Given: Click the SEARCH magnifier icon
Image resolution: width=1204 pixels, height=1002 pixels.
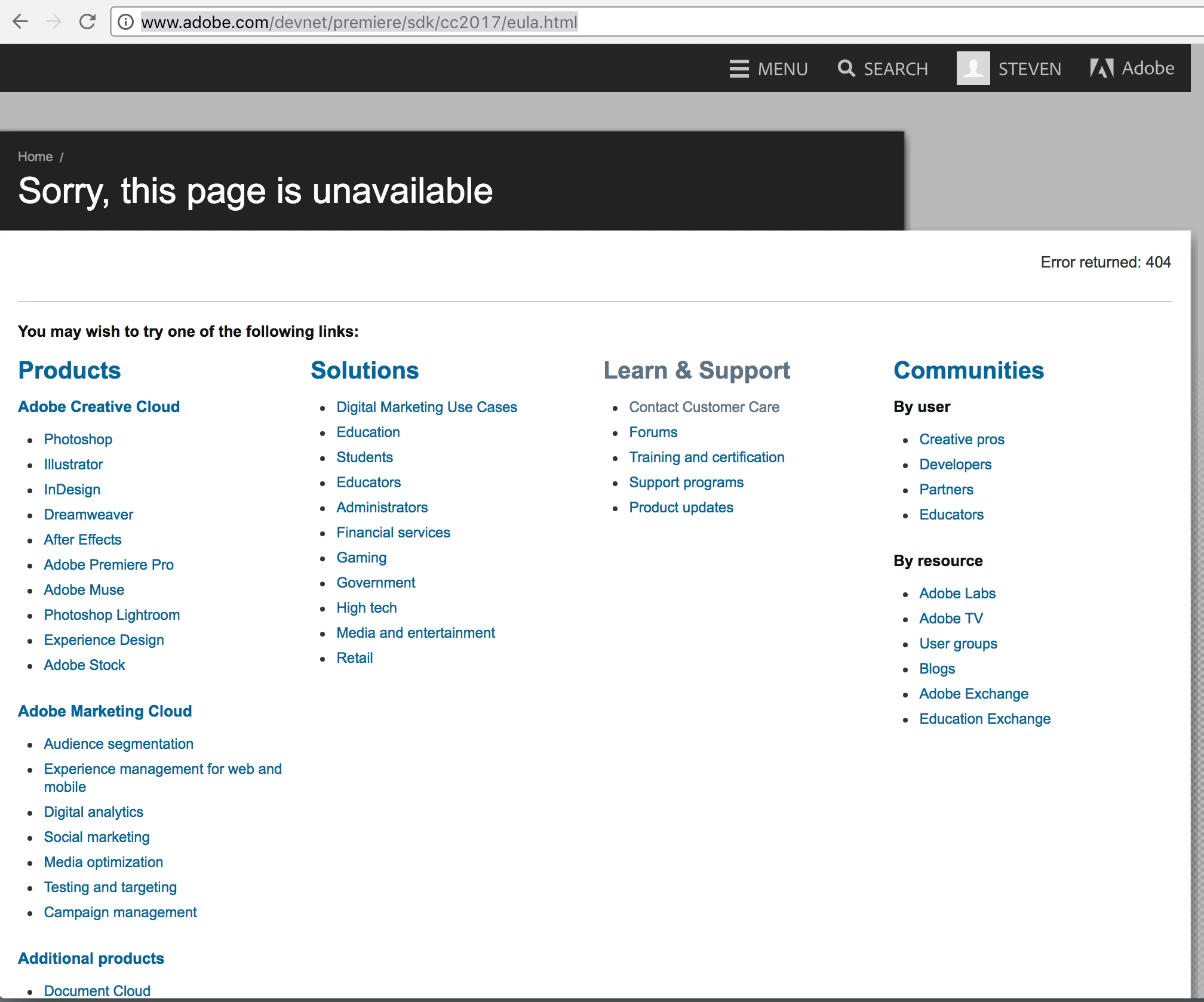Looking at the screenshot, I should pos(846,68).
